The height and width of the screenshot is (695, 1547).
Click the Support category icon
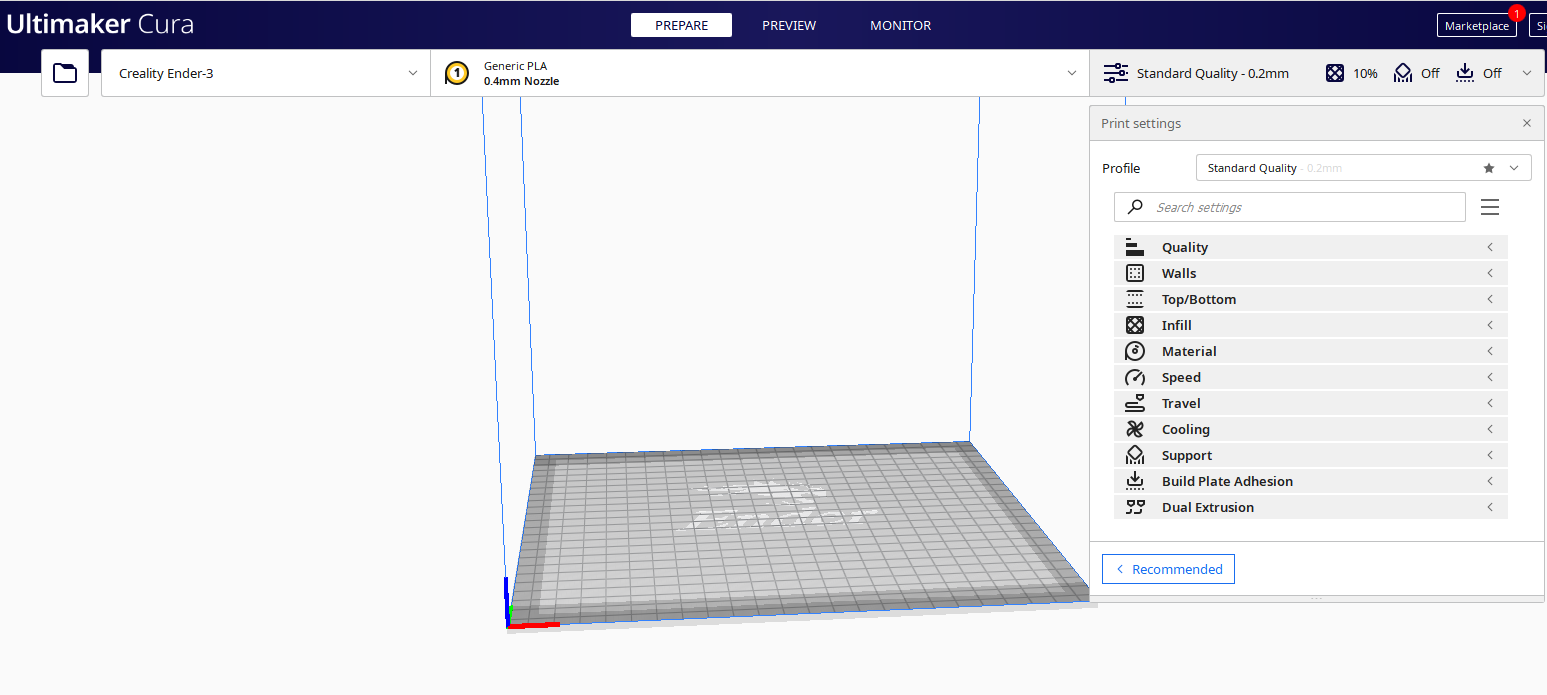click(1135, 455)
